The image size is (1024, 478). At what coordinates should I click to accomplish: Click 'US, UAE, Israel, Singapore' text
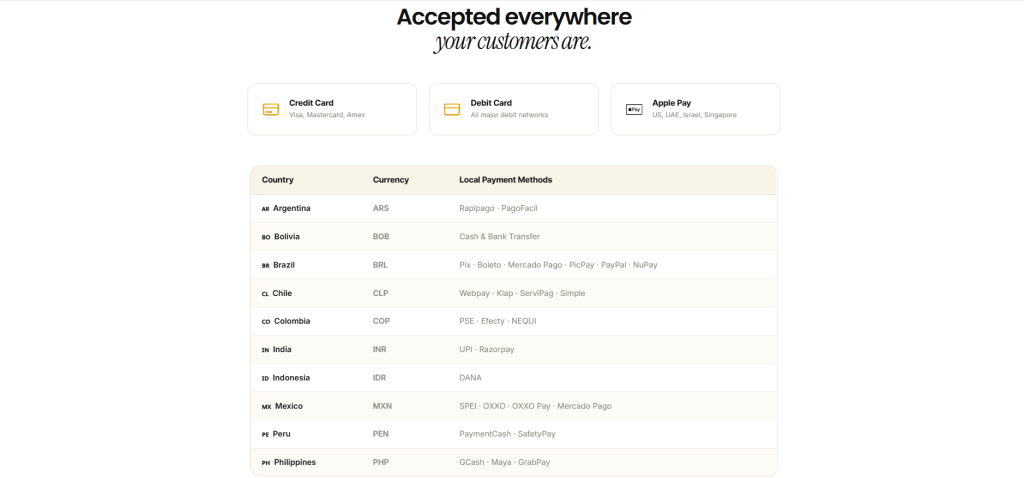click(694, 115)
